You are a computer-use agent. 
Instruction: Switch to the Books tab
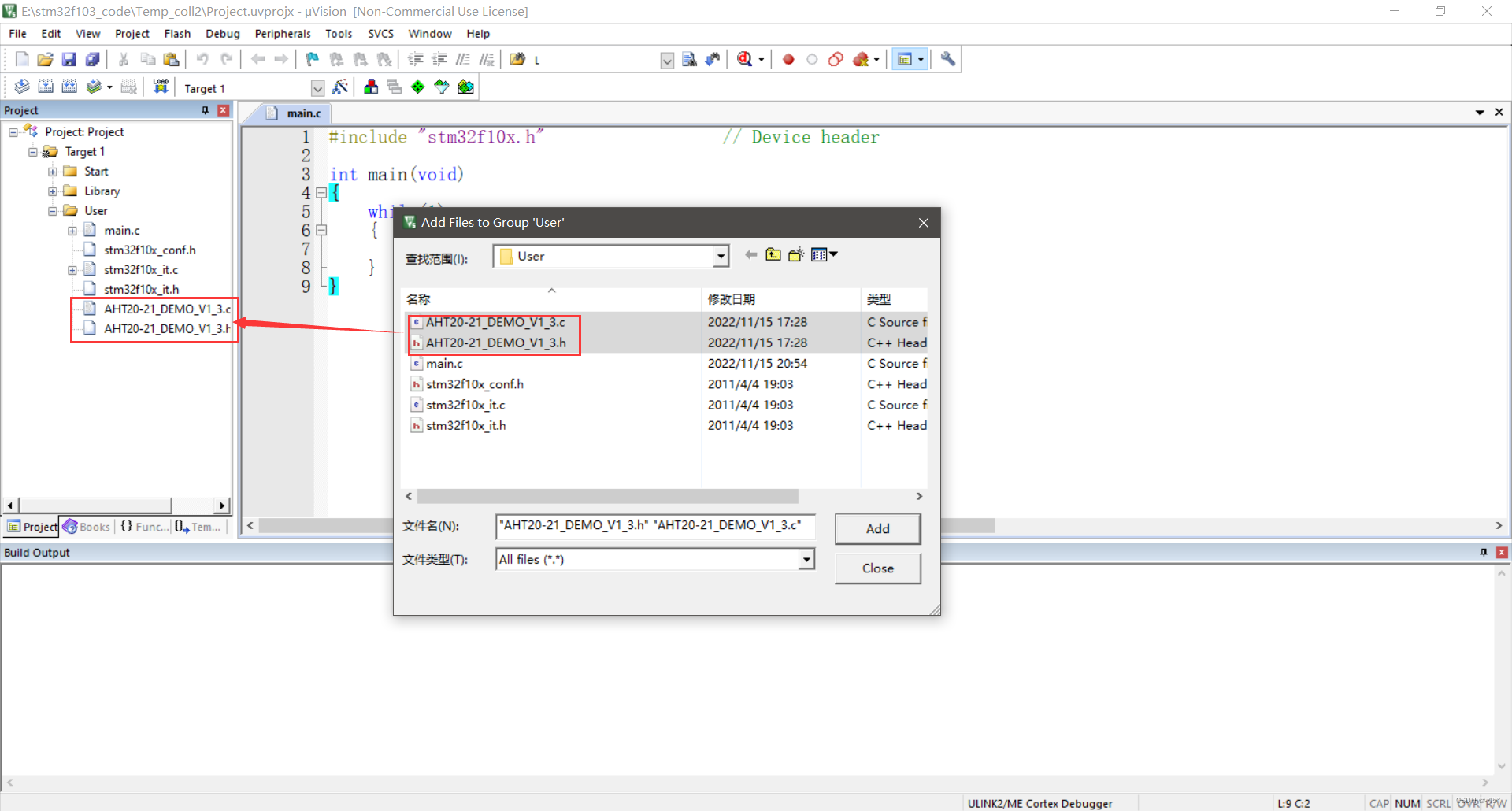(x=87, y=526)
